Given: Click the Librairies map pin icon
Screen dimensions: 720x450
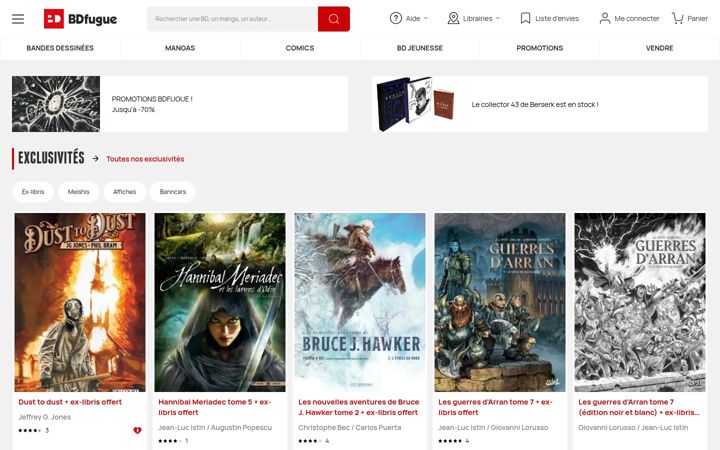Looking at the screenshot, I should tap(453, 18).
